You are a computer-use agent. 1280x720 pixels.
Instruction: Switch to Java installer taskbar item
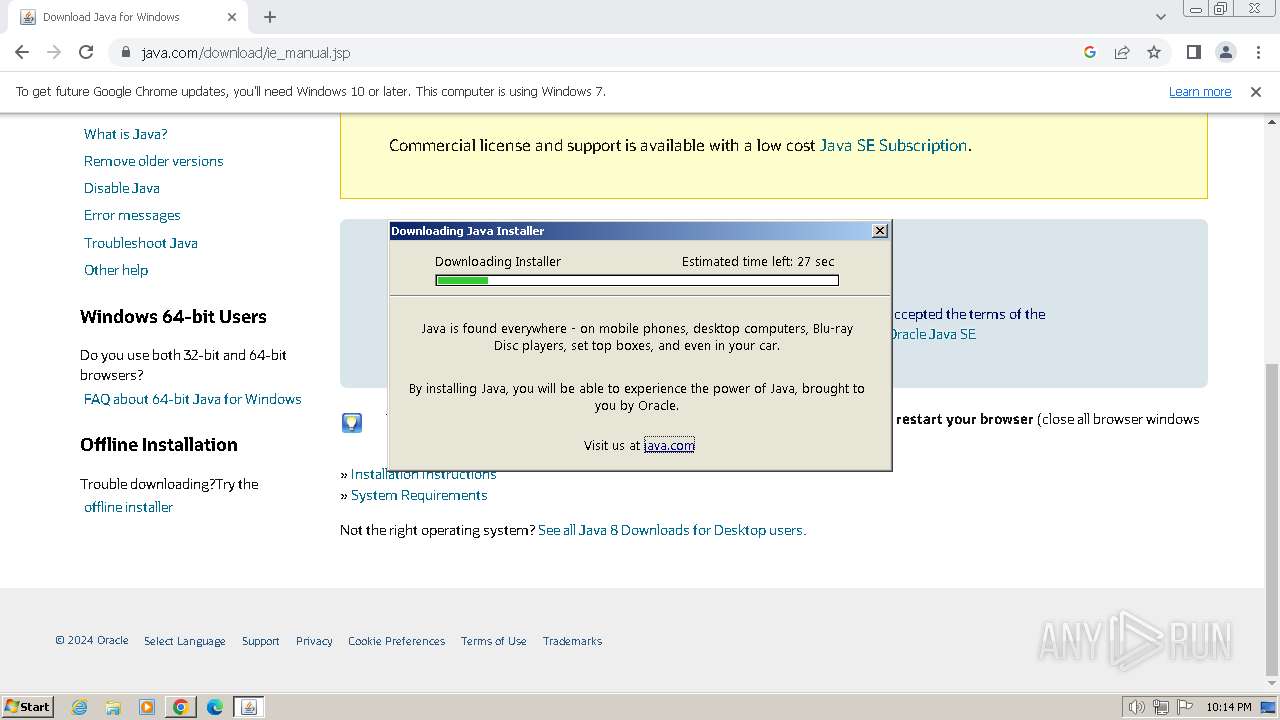pos(249,707)
